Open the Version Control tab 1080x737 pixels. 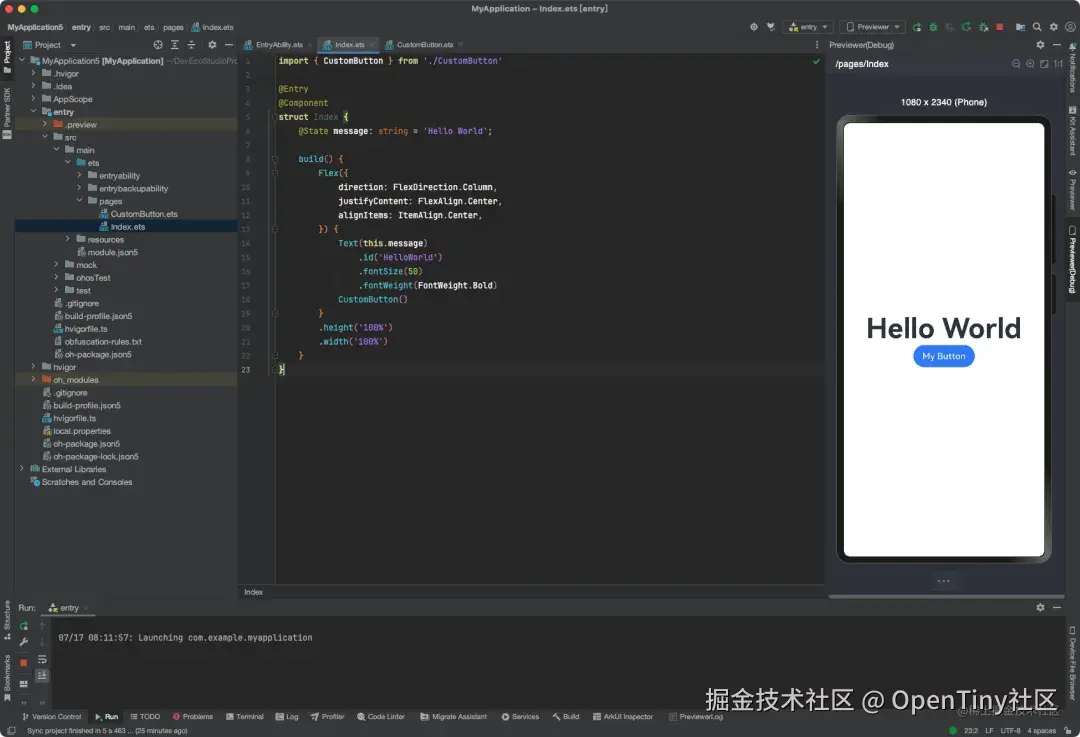pos(52,716)
